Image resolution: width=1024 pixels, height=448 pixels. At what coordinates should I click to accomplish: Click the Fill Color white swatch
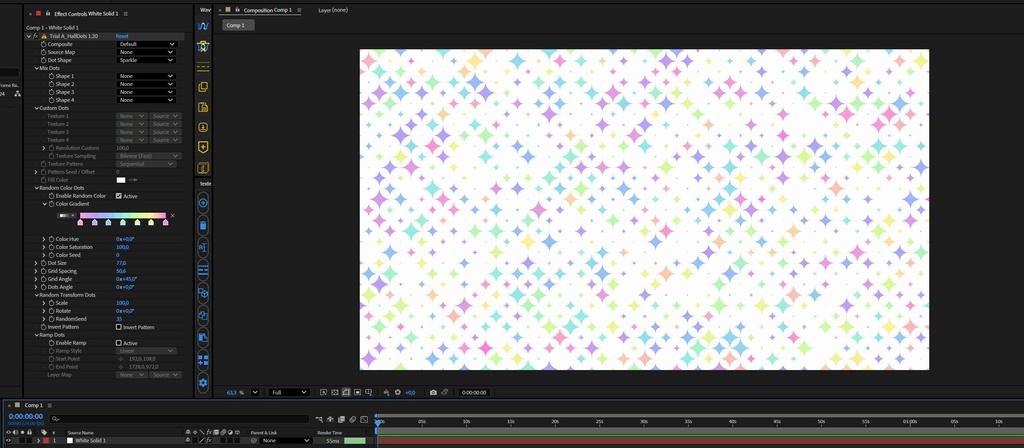(x=121, y=180)
